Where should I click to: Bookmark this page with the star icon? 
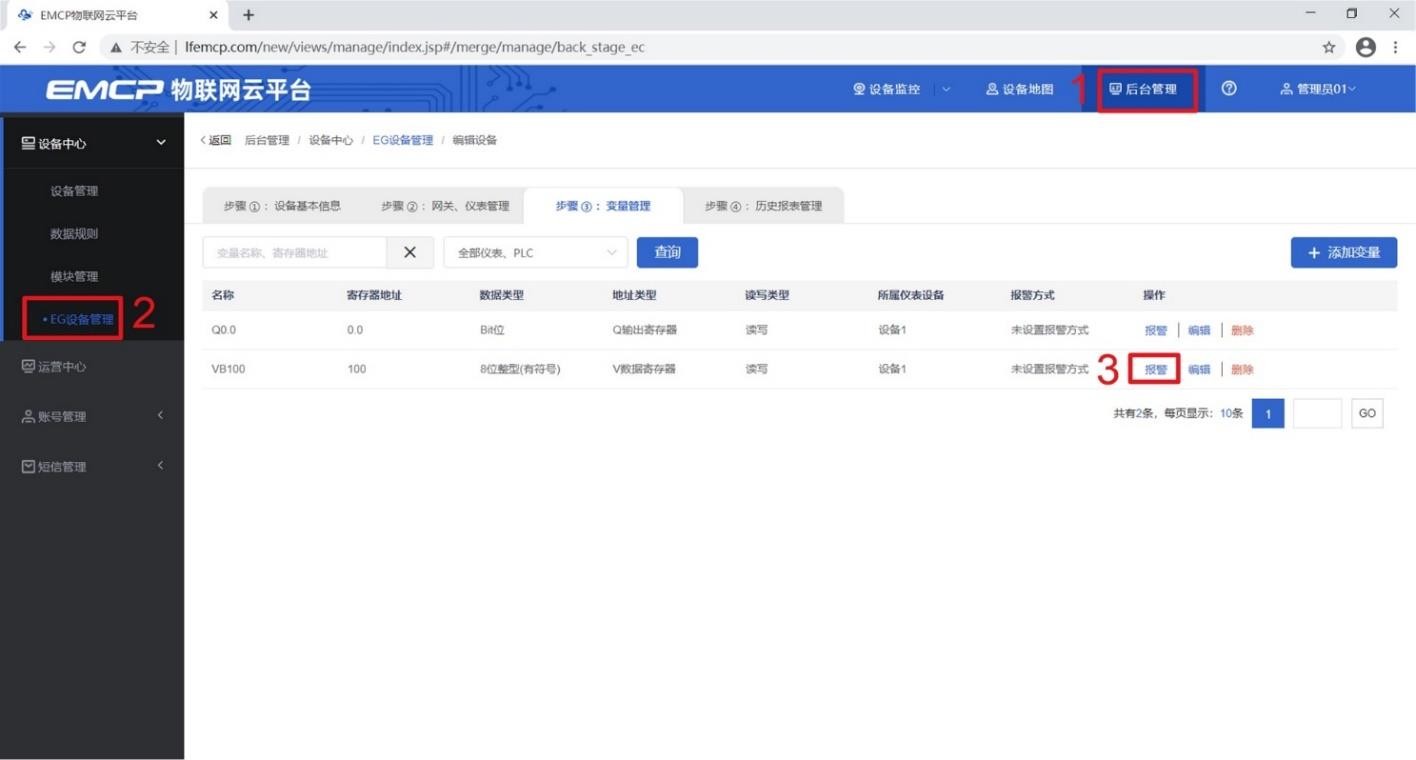click(1329, 47)
